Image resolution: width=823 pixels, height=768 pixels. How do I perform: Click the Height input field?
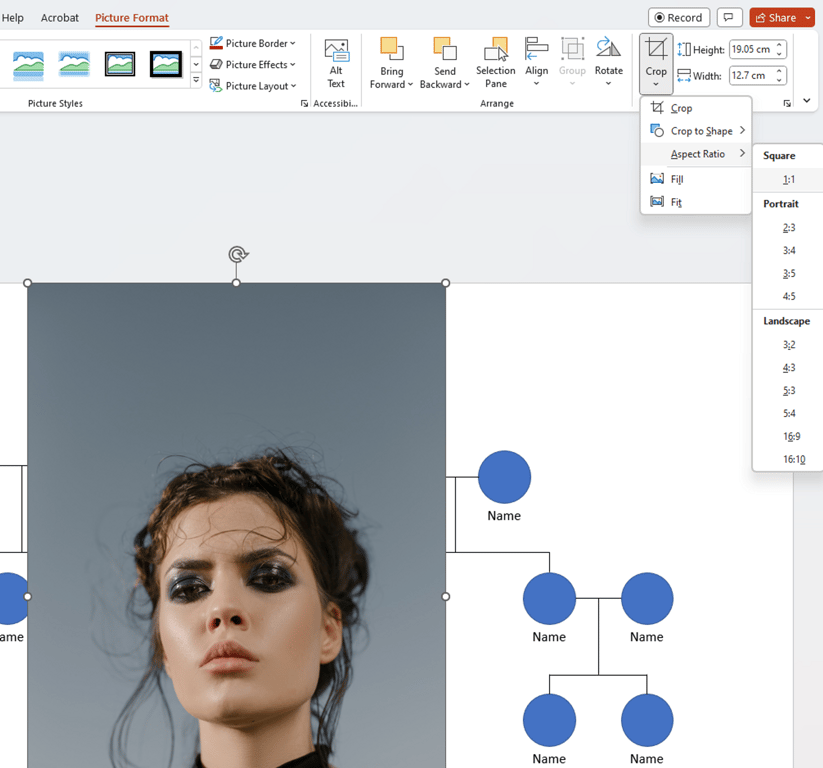[x=751, y=49]
